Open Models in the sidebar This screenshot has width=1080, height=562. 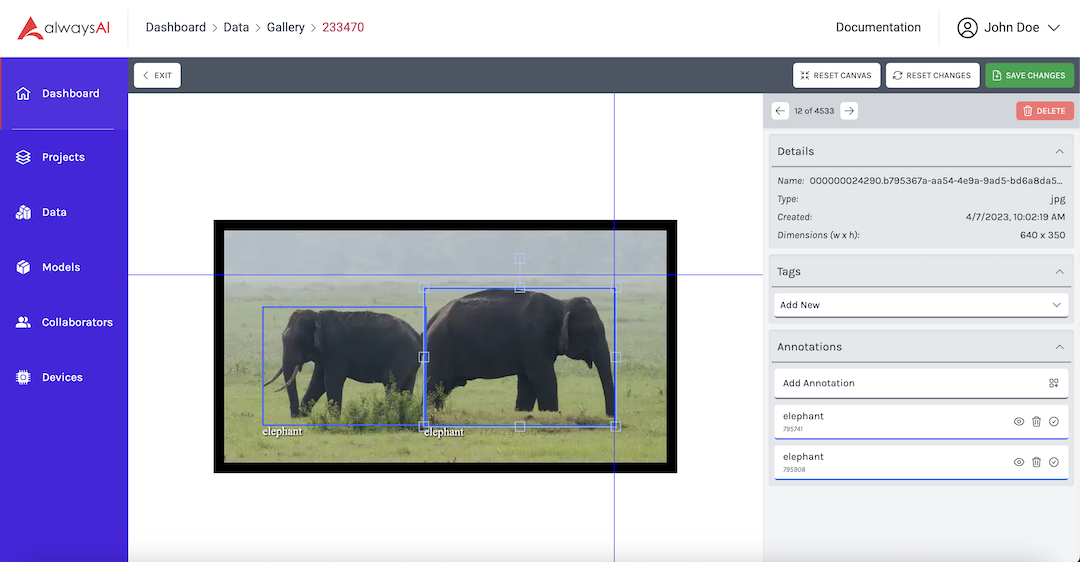pos(63,267)
